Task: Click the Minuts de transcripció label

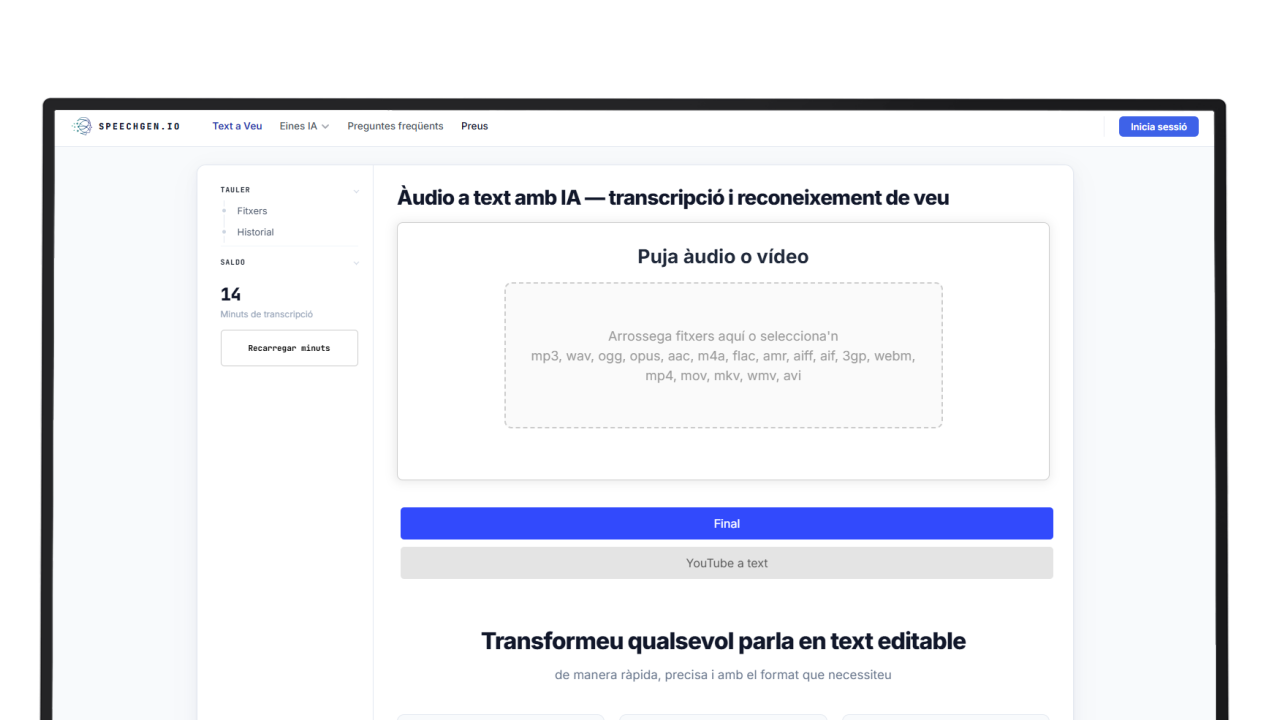Action: (x=266, y=314)
